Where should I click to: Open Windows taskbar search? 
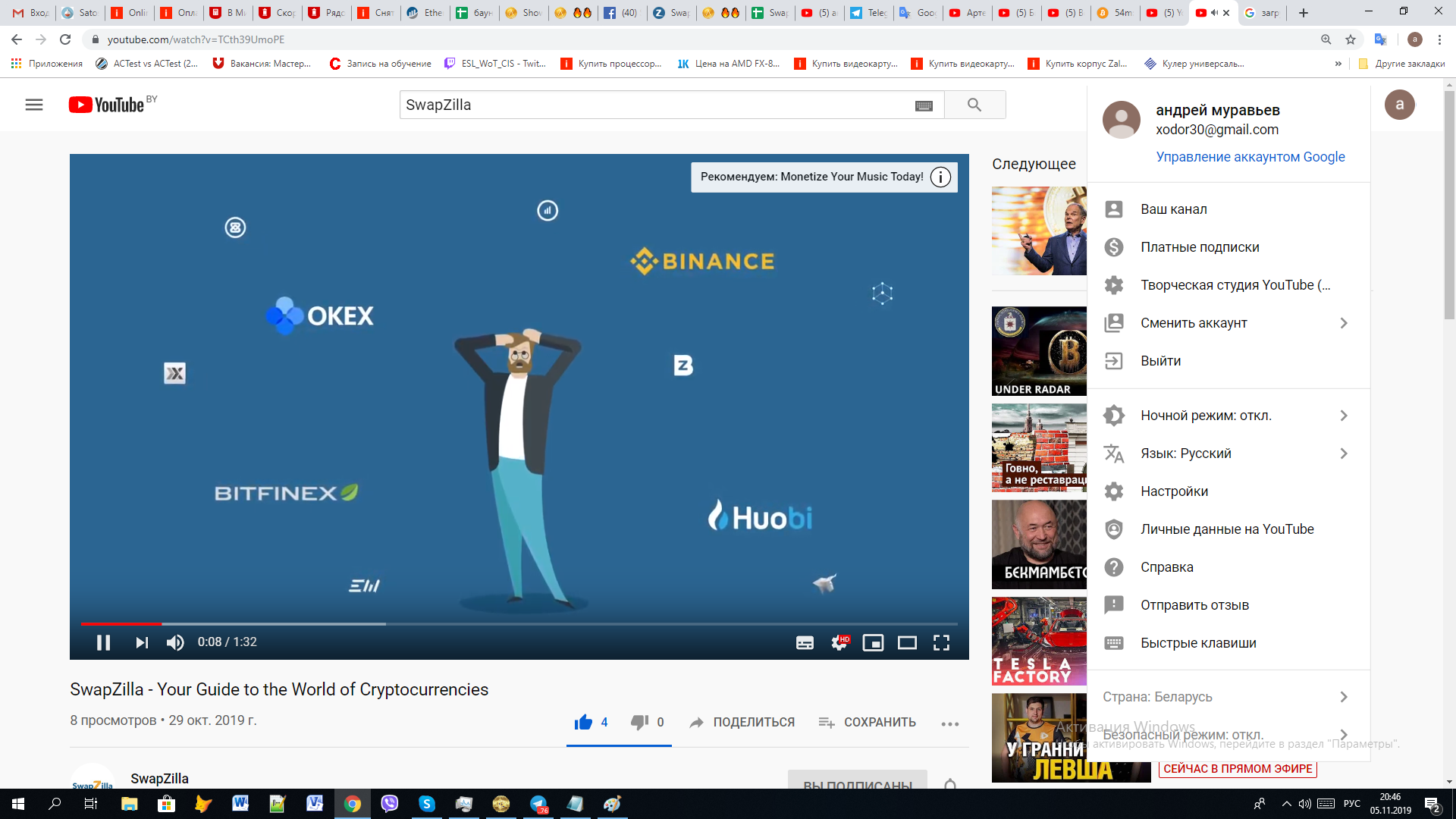point(55,804)
